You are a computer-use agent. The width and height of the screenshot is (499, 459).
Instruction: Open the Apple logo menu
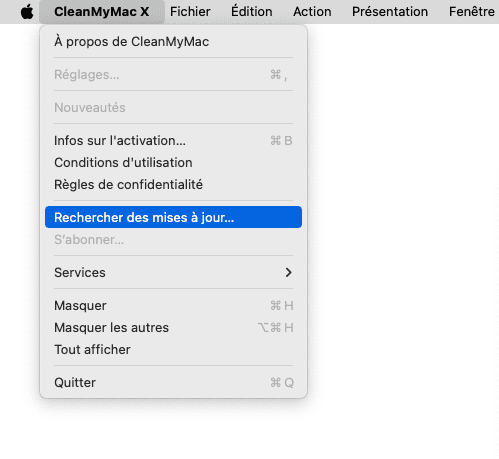(x=27, y=12)
